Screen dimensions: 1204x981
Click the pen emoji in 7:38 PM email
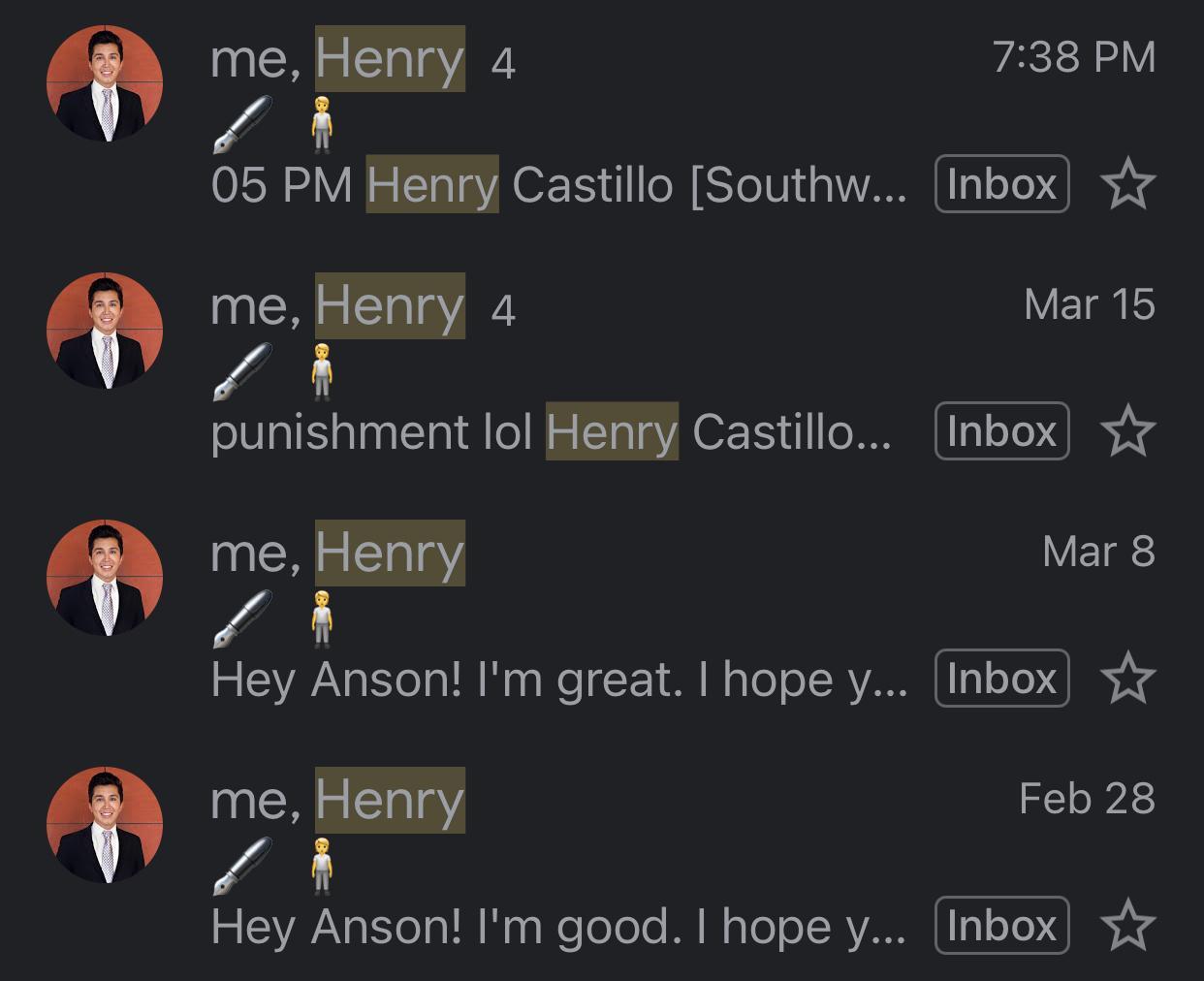pyautogui.click(x=242, y=125)
